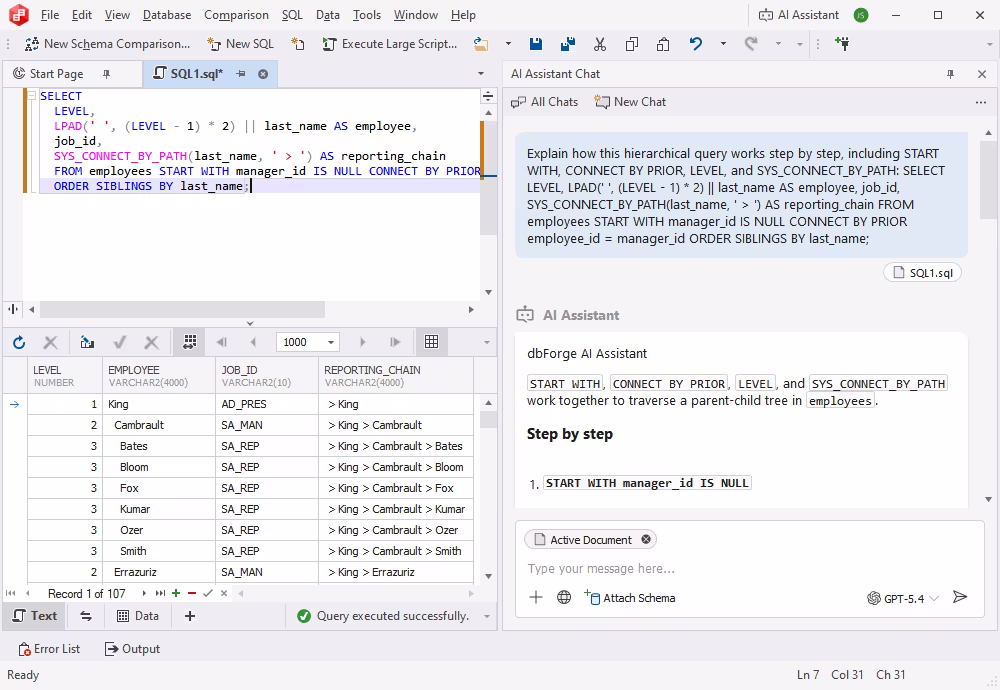Click the Save icon in toolbar
The image size is (1000, 690).
click(536, 44)
